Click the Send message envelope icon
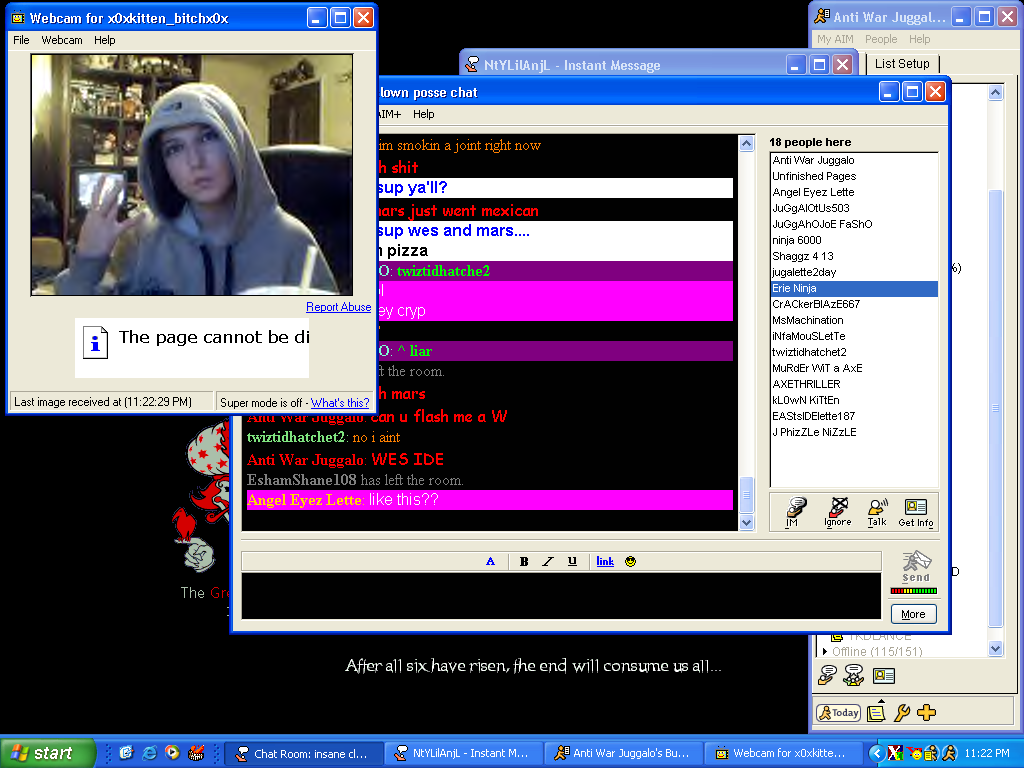 pos(915,565)
